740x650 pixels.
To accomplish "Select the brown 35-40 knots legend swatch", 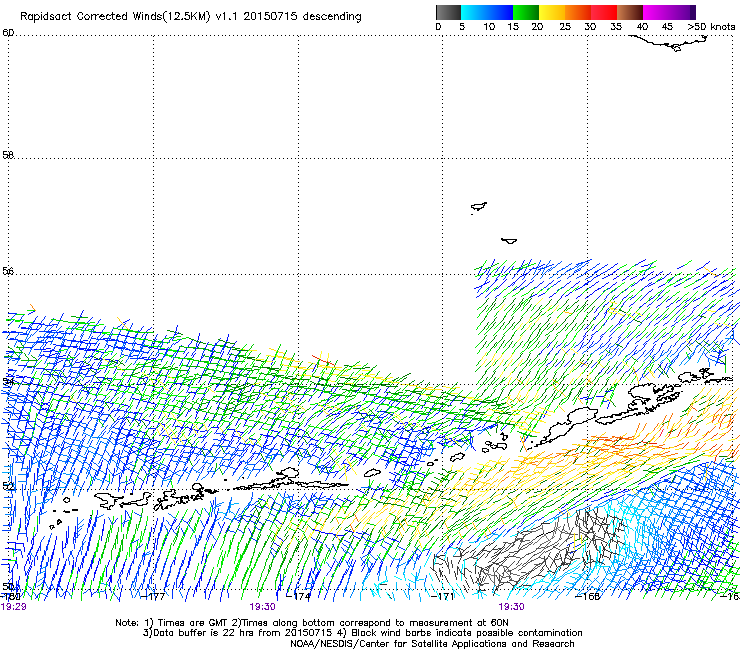I will point(630,12).
